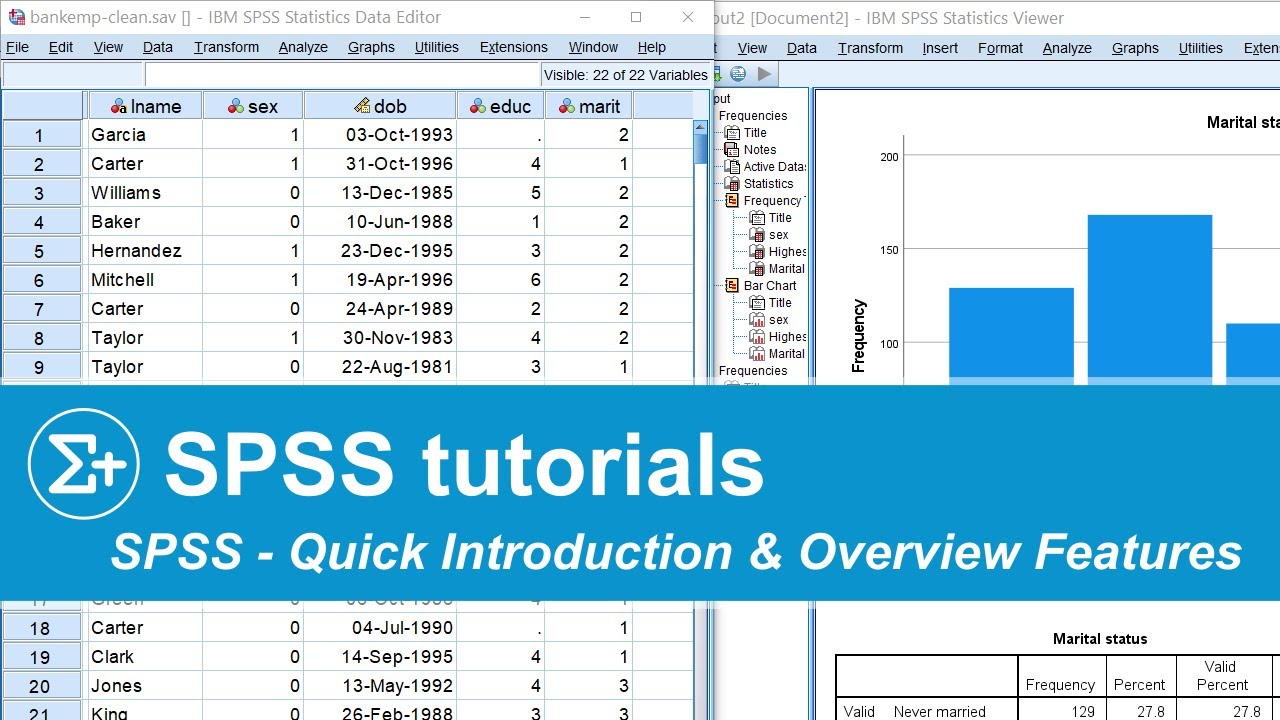Select row header 5 in Data Editor
The image size is (1280, 720).
click(x=41, y=251)
